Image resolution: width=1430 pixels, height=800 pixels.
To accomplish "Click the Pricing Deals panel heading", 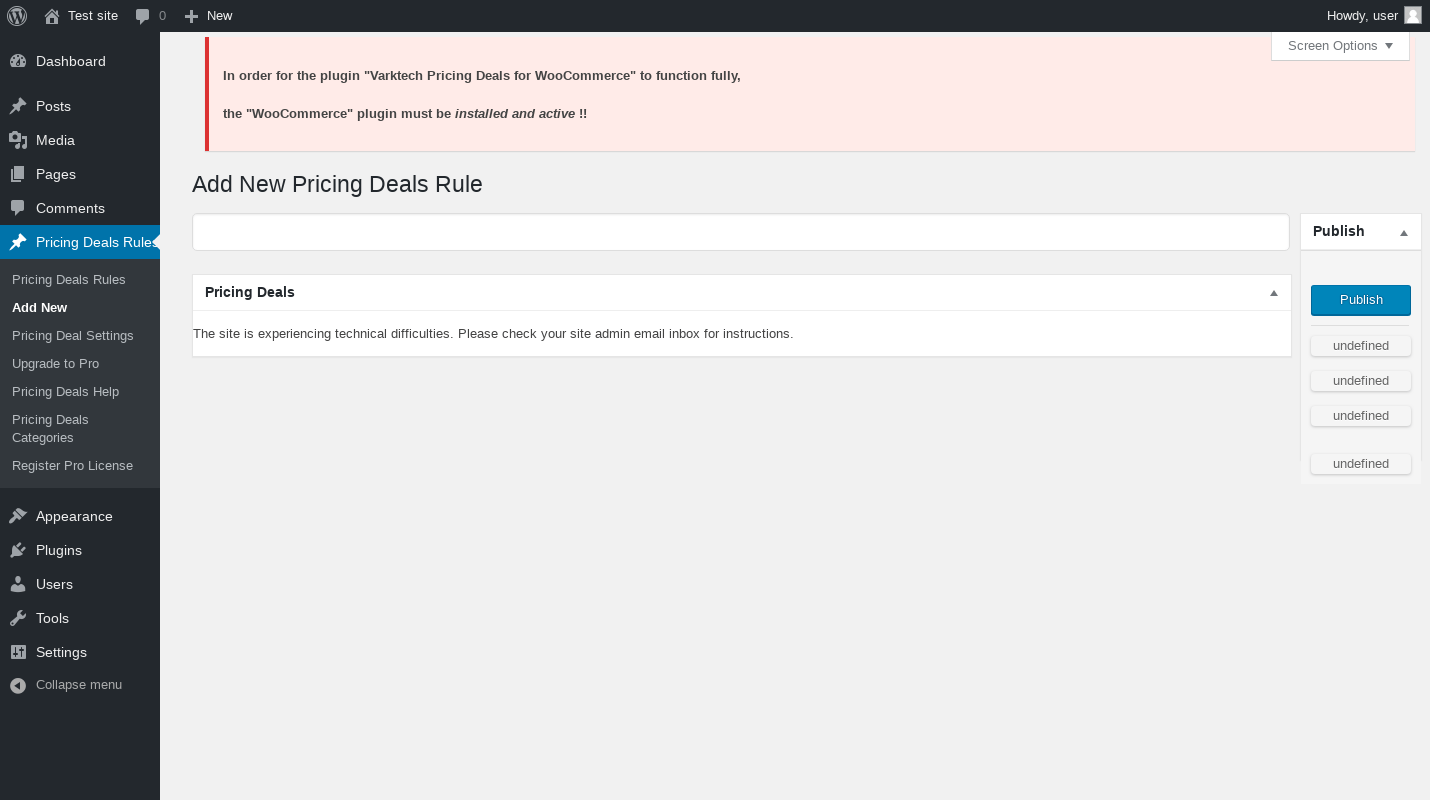I will click(x=250, y=292).
